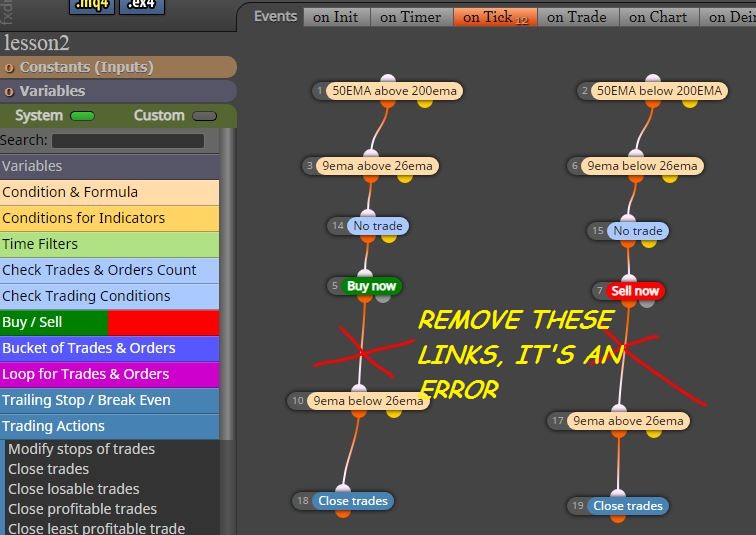Open Check Trading Conditions category
This screenshot has width=756, height=535.
109,296
